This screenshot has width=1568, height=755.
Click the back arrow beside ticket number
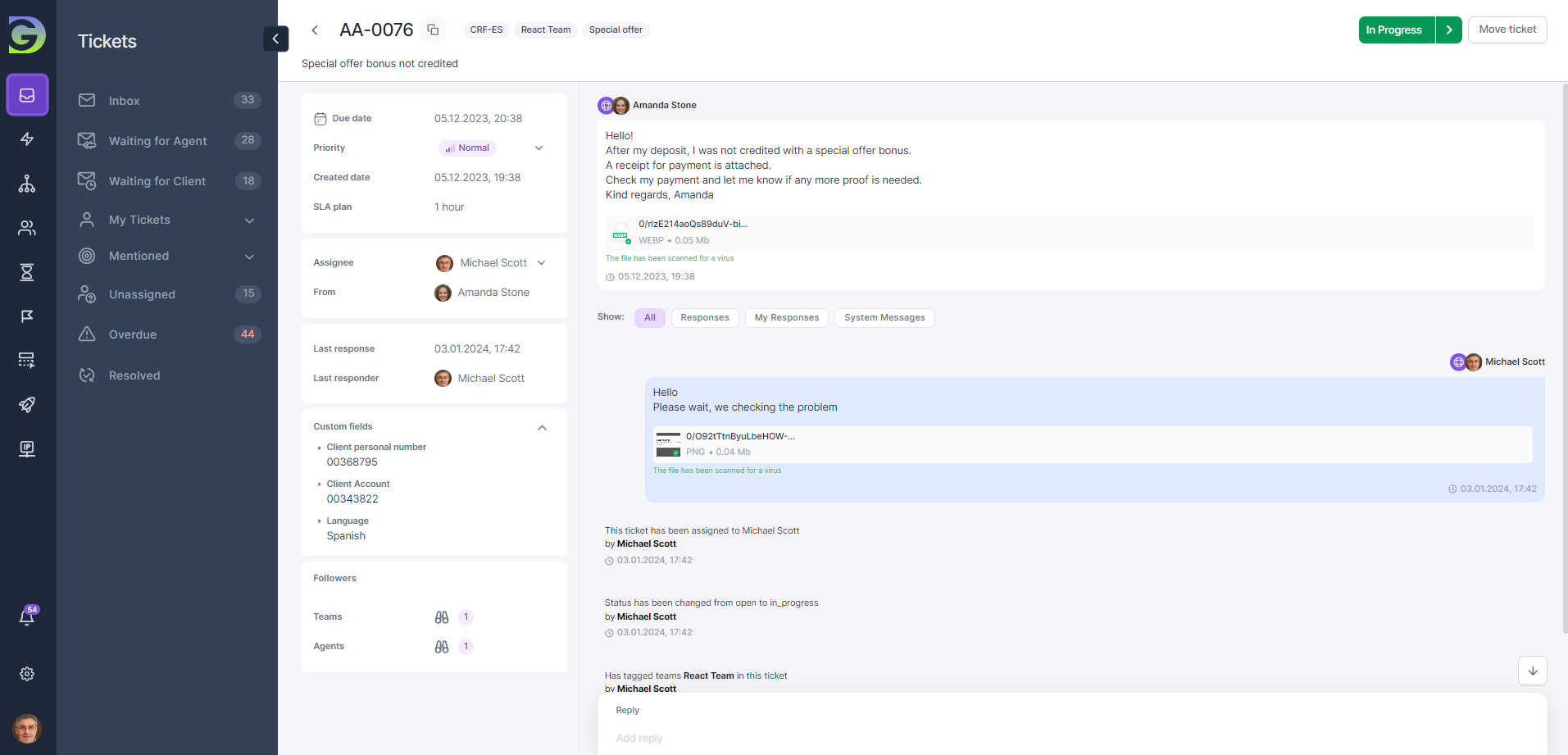(315, 30)
